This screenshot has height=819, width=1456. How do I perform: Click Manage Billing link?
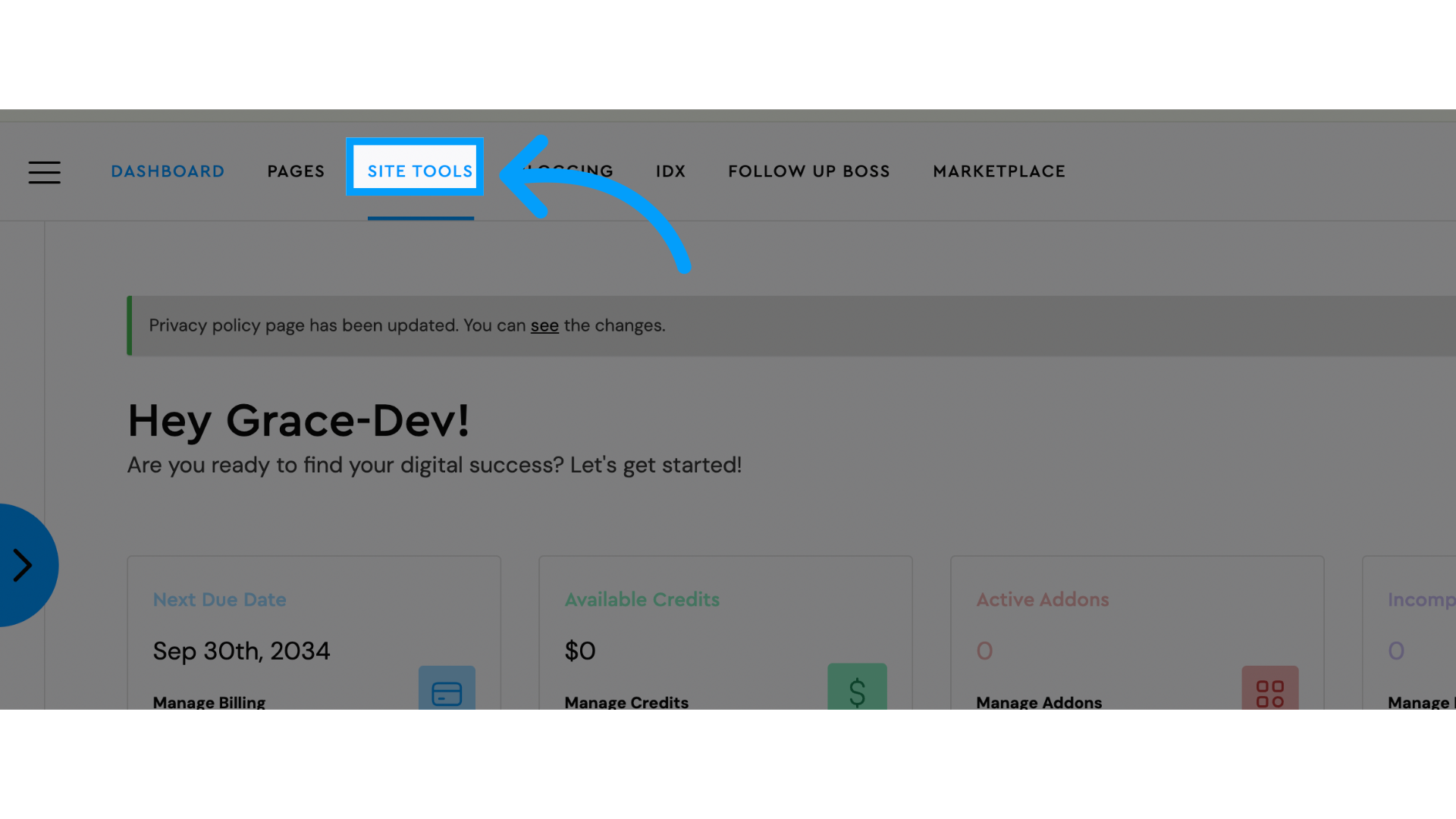pyautogui.click(x=209, y=702)
